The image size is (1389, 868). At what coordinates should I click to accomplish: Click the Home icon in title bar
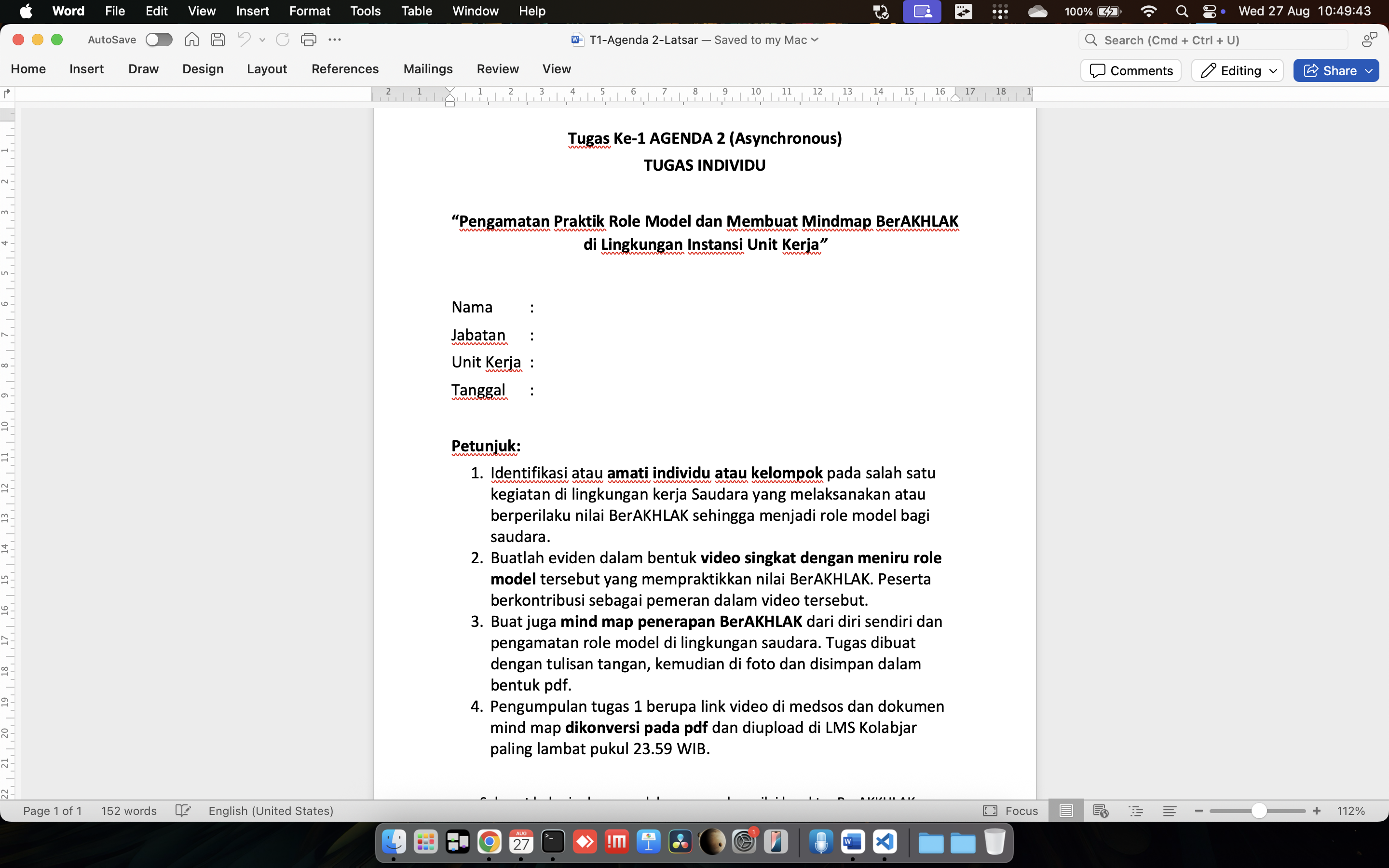coord(191,40)
